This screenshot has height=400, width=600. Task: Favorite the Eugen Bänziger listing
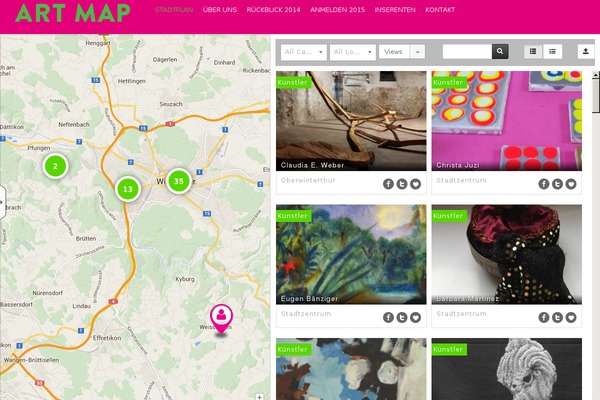[416, 317]
